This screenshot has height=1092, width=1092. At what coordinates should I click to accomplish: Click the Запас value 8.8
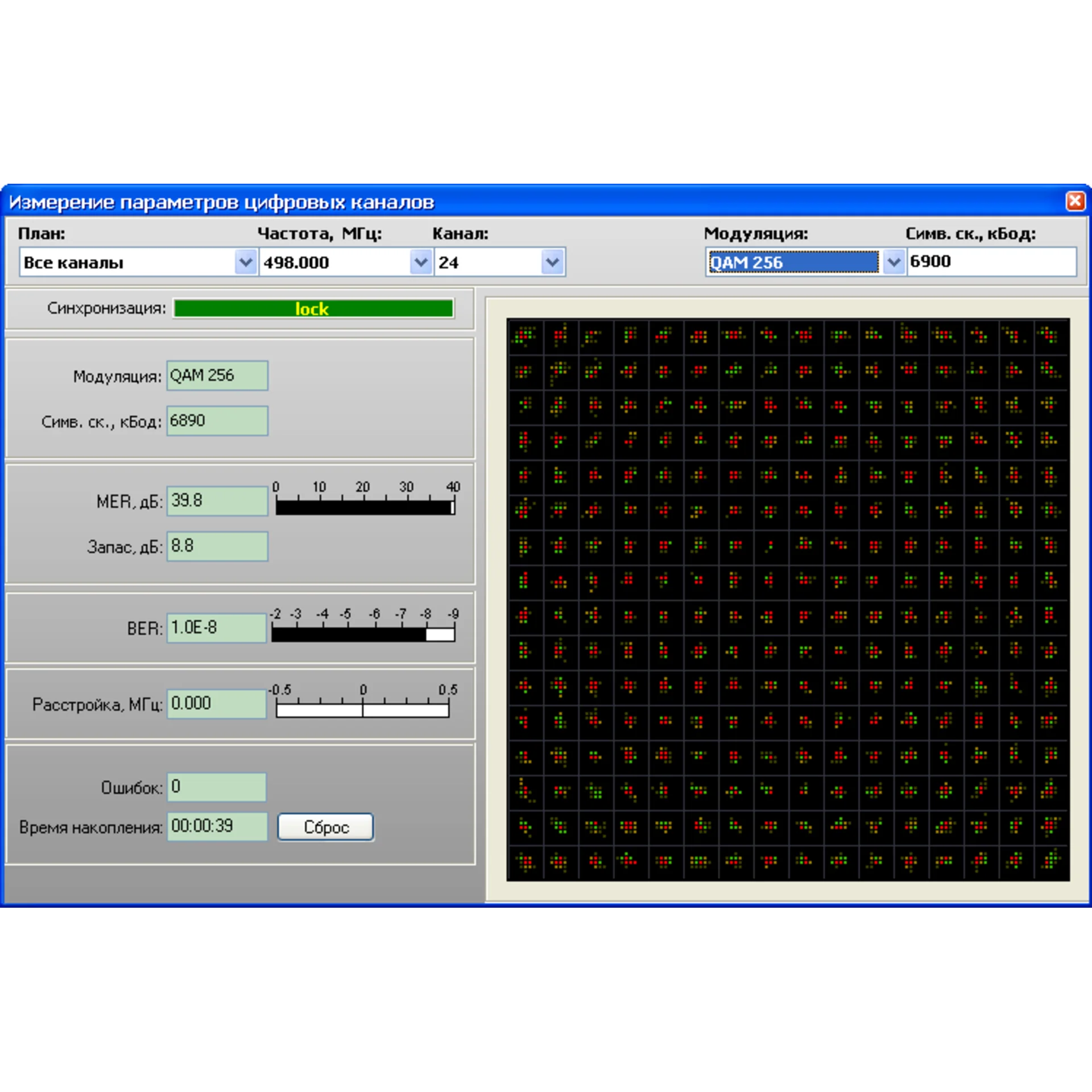[x=217, y=546]
